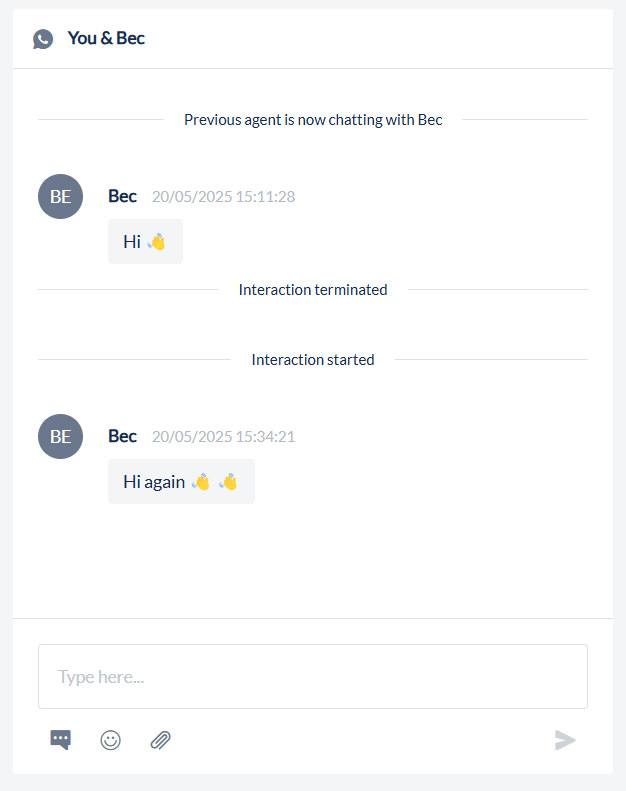Select the "Hi" message bubble

145,242
